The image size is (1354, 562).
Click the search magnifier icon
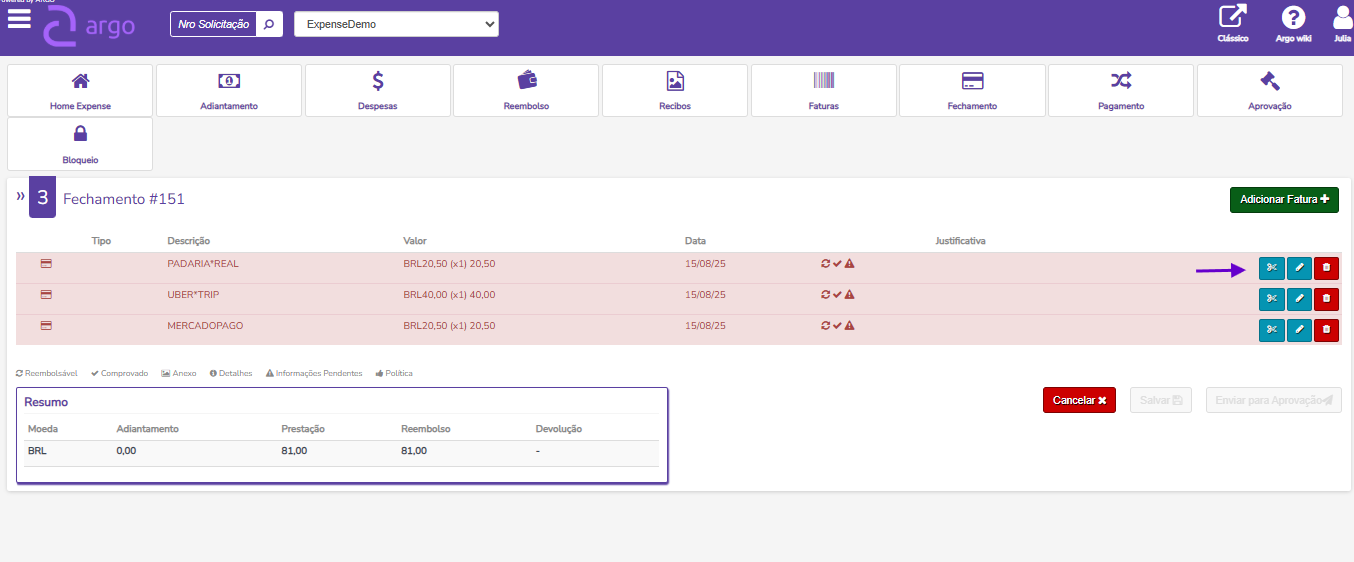click(x=269, y=24)
